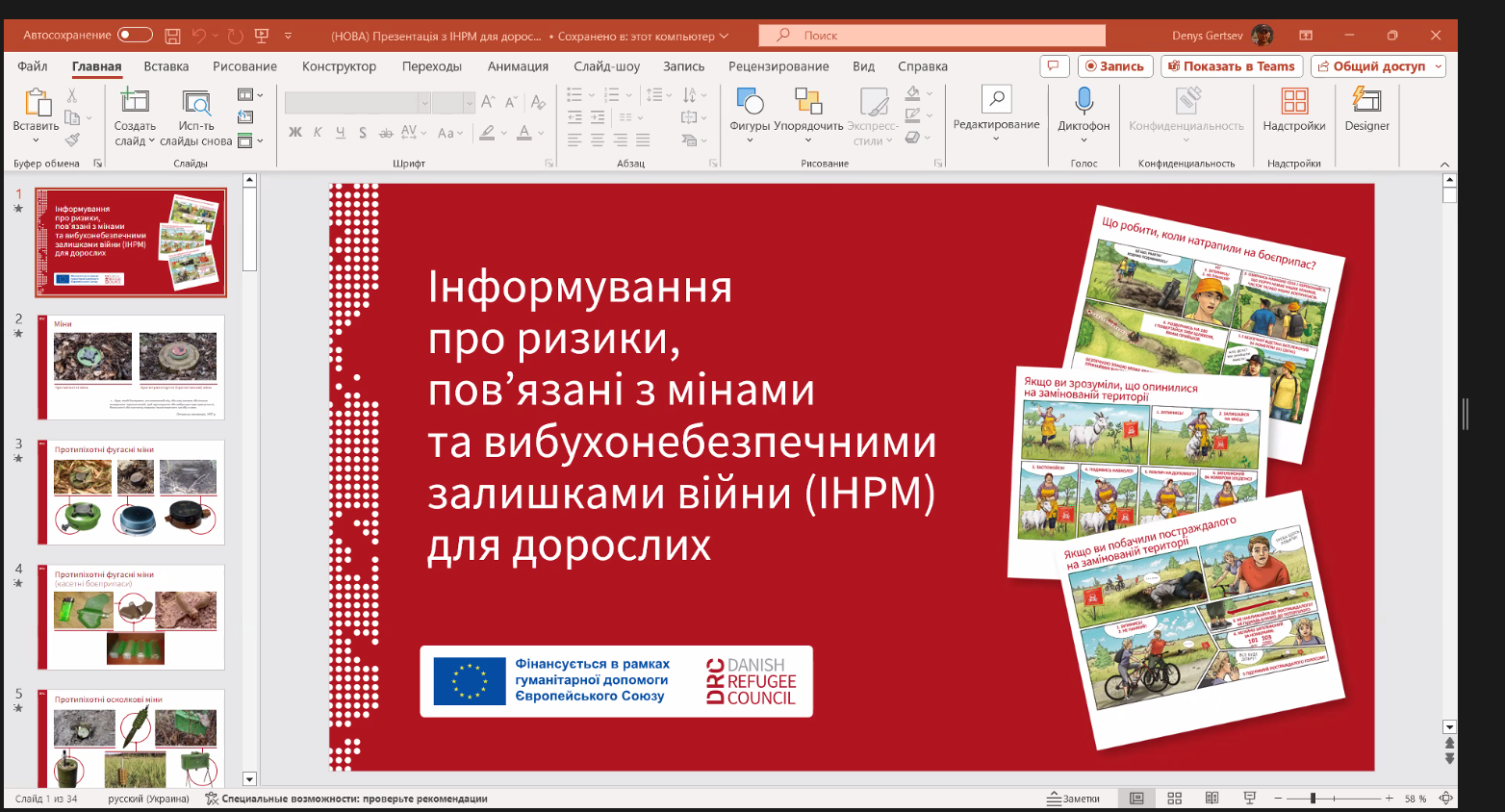
Task: Open the Add-ins (Надстройки) icon
Action: 1293,102
